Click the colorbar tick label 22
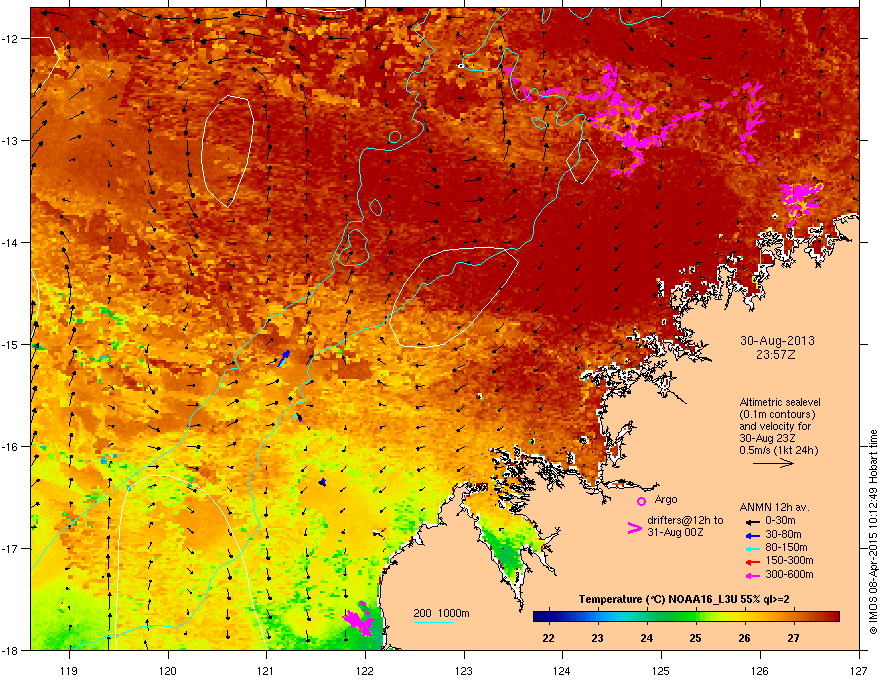The width and height of the screenshot is (880, 680). click(x=548, y=638)
